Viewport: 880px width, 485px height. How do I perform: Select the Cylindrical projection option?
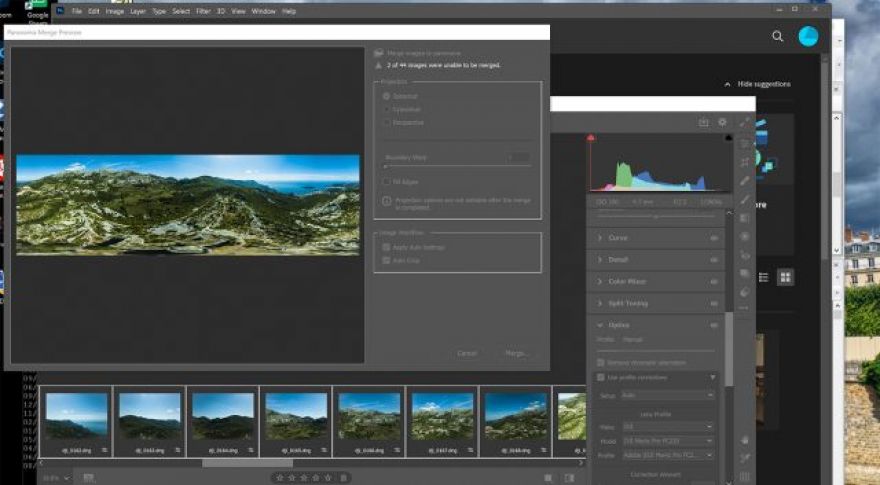tap(387, 109)
